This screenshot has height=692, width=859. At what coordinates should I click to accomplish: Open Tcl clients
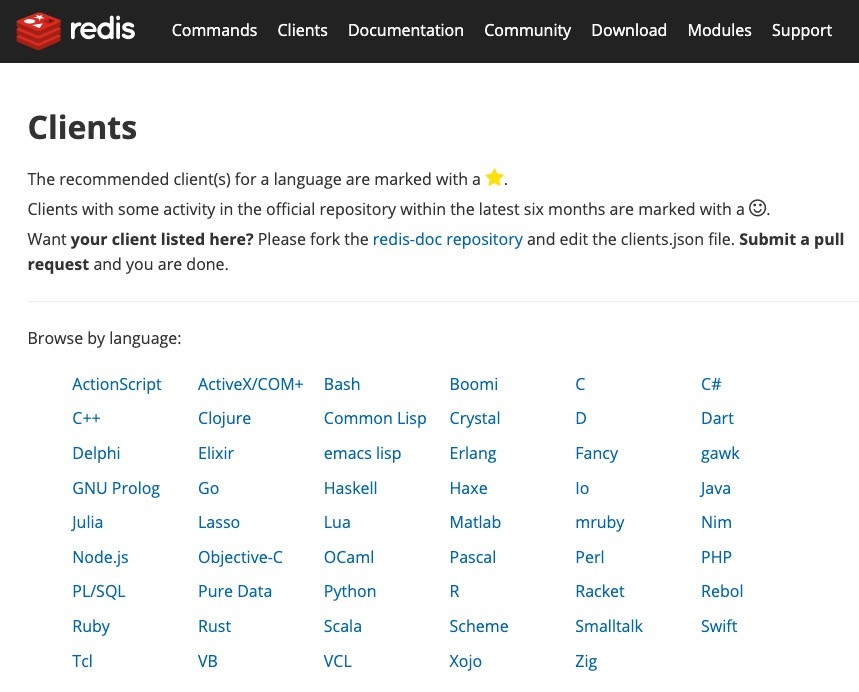point(82,661)
